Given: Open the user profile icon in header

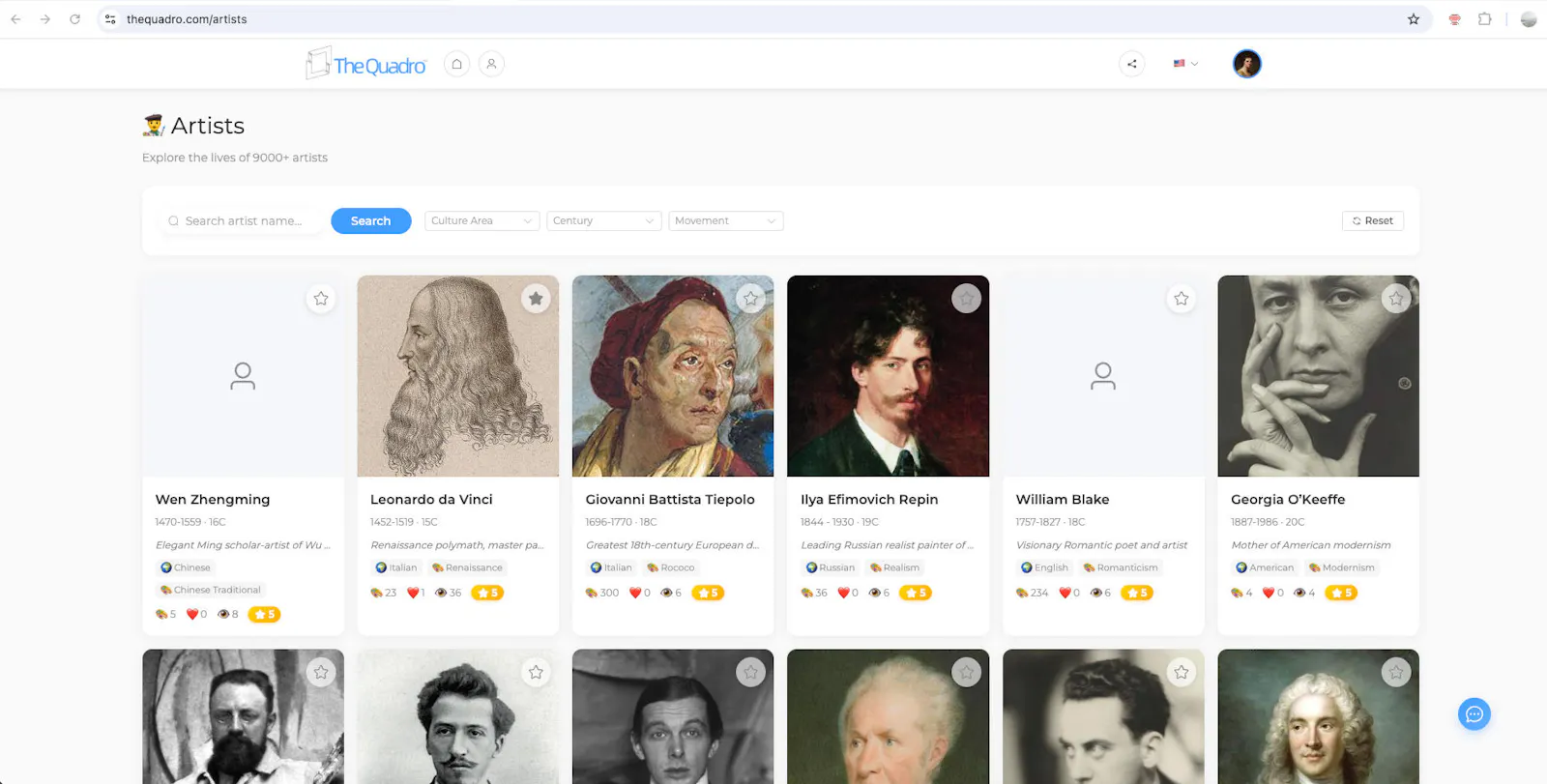Looking at the screenshot, I should (491, 64).
